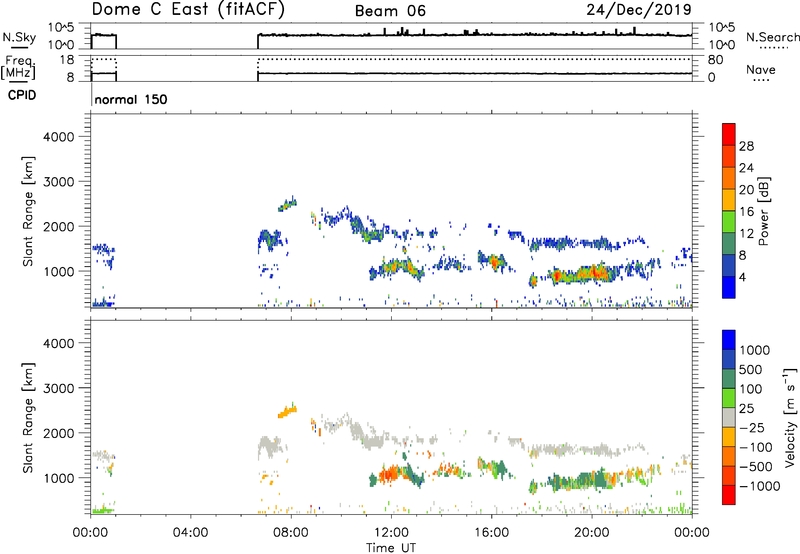This screenshot has height=554, width=800.
Task: Click the "-25" label on the velocity colorbar
Action: coord(753,427)
